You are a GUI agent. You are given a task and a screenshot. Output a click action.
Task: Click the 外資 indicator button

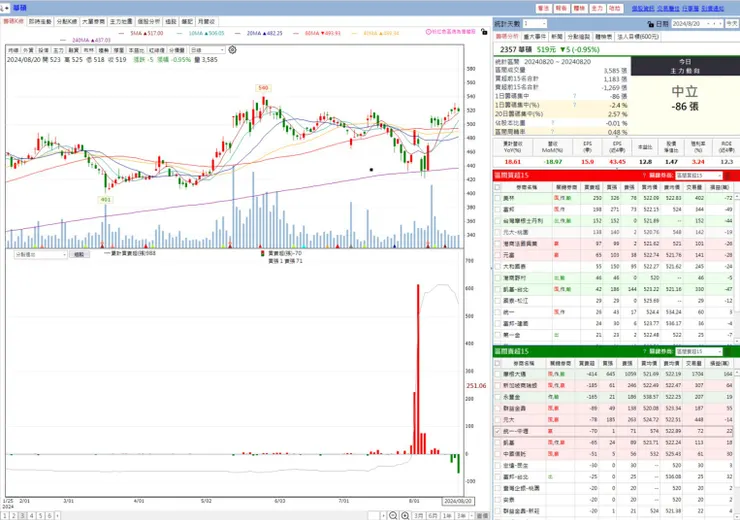pos(28,50)
